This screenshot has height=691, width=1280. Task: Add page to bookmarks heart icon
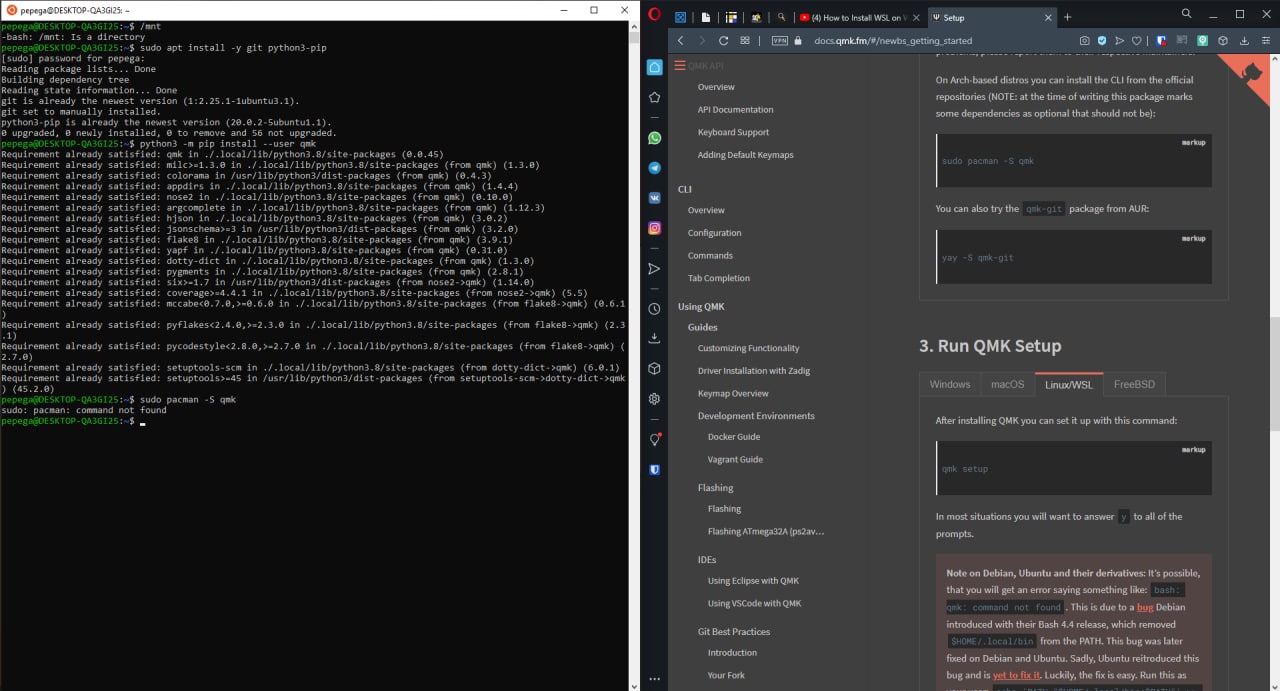click(1138, 41)
